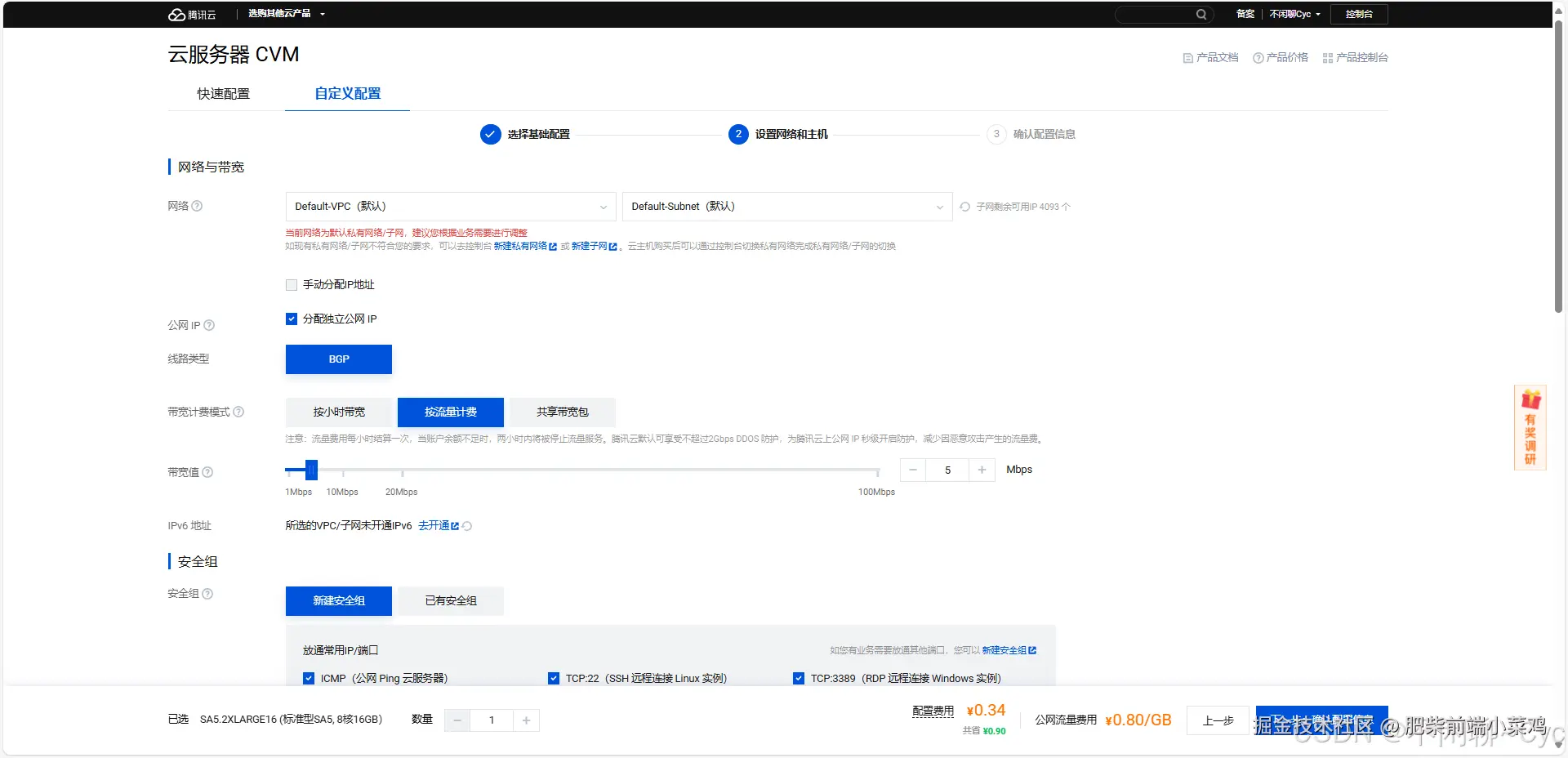Increase bandwidth value with plus button
The image size is (1568, 758).
[x=982, y=470]
